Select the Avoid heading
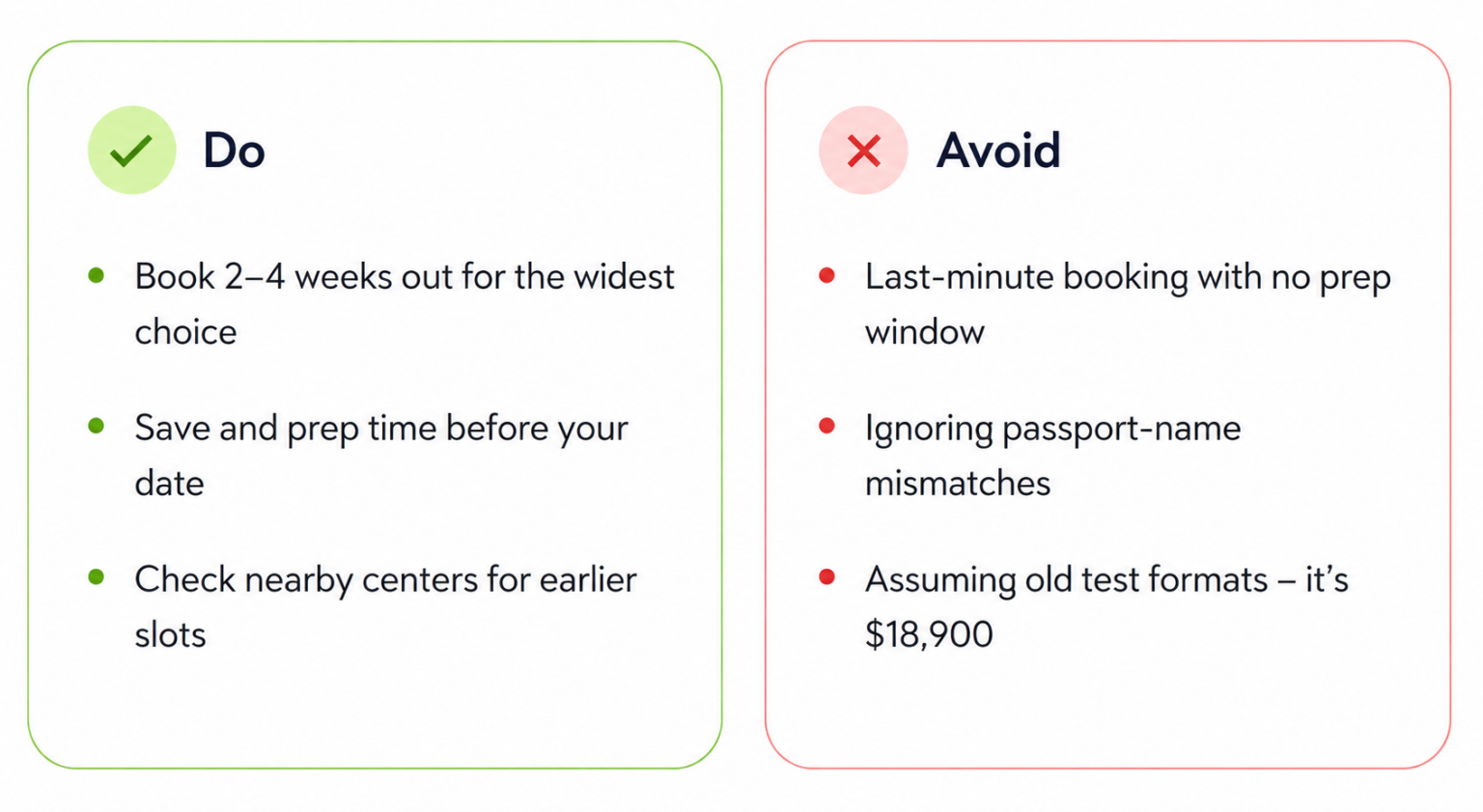The height and width of the screenshot is (812, 1483). [x=998, y=151]
